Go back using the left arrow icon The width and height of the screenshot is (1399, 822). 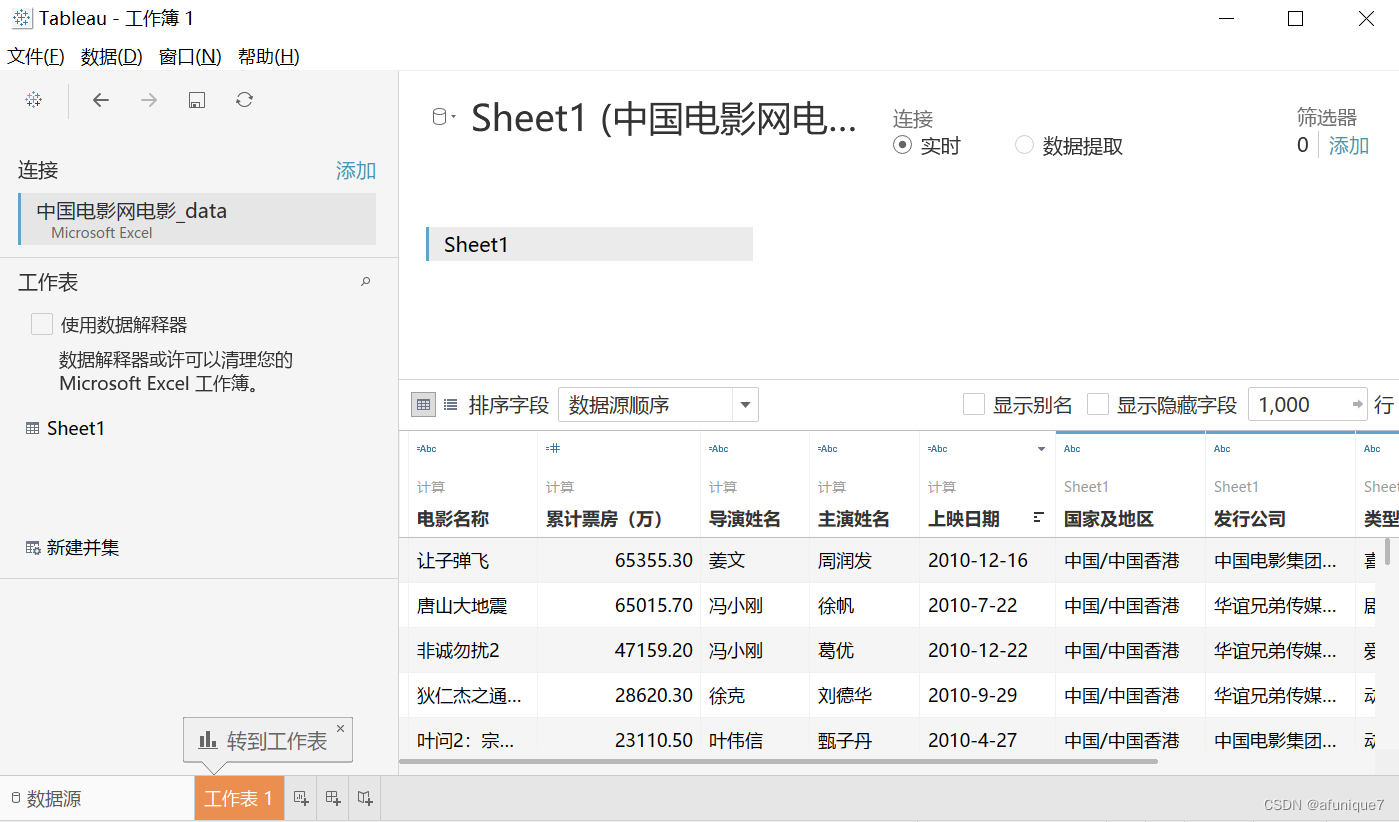(101, 100)
